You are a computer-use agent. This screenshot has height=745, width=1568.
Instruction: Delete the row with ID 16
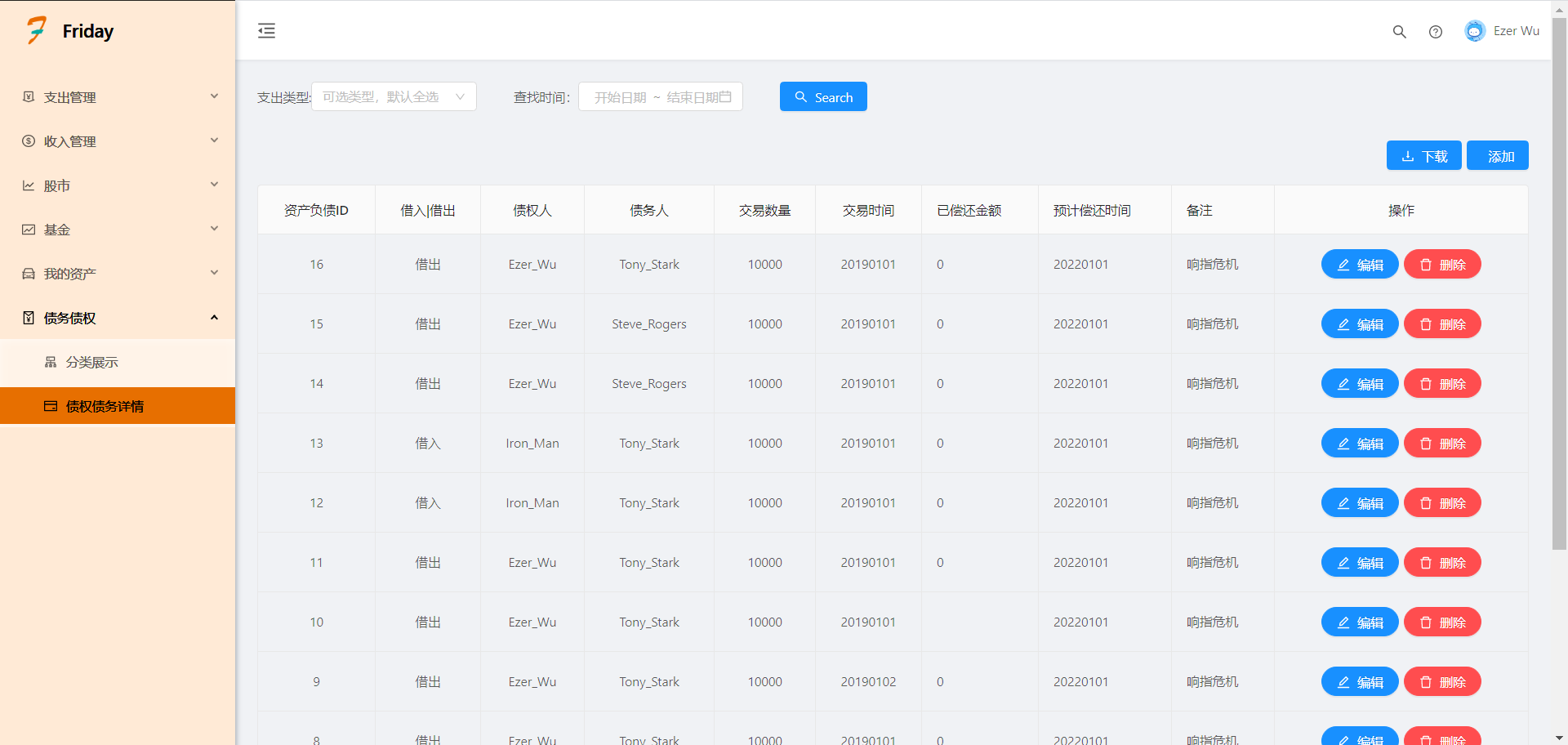click(1442, 264)
